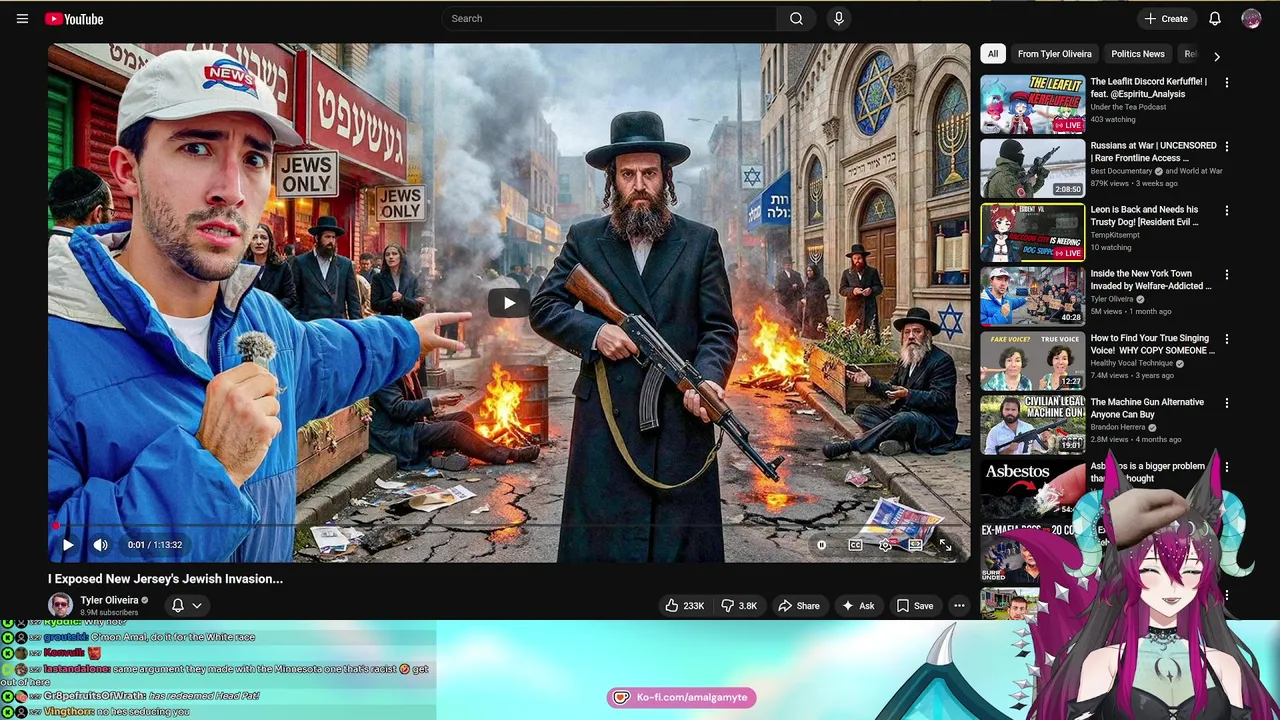Open options for The Leaflit Discord Kerfuffle video
This screenshot has width=1280, height=720.
coord(1227,82)
